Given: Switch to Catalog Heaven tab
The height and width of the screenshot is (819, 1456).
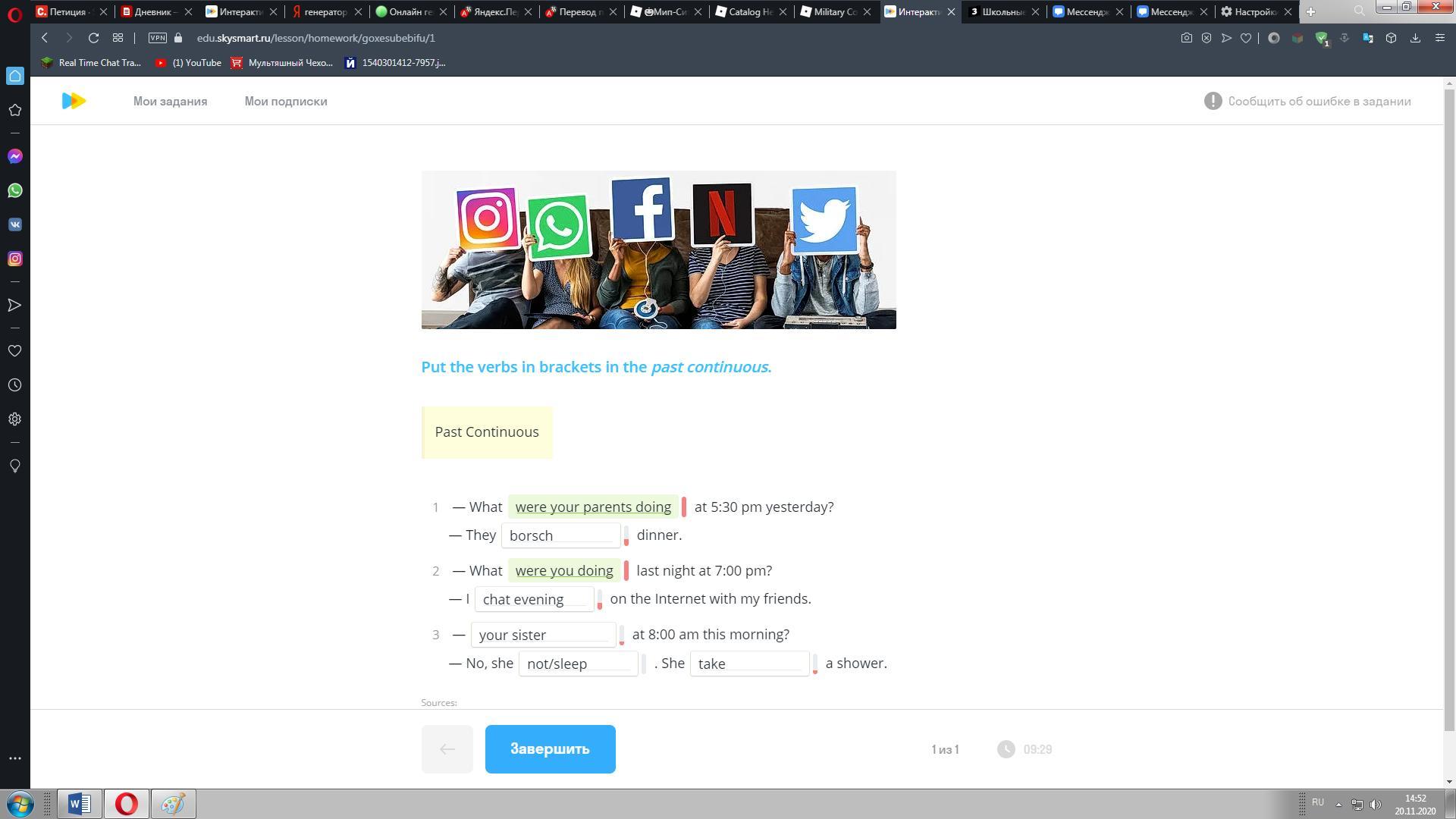Looking at the screenshot, I should (751, 11).
